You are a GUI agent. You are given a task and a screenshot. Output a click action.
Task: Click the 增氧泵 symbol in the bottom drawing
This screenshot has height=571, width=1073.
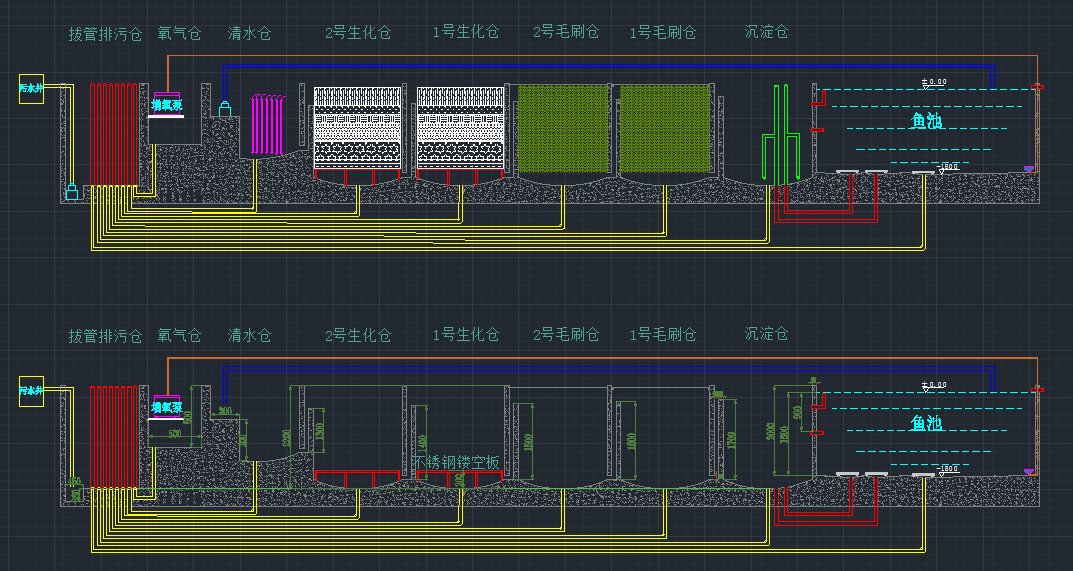tap(166, 407)
